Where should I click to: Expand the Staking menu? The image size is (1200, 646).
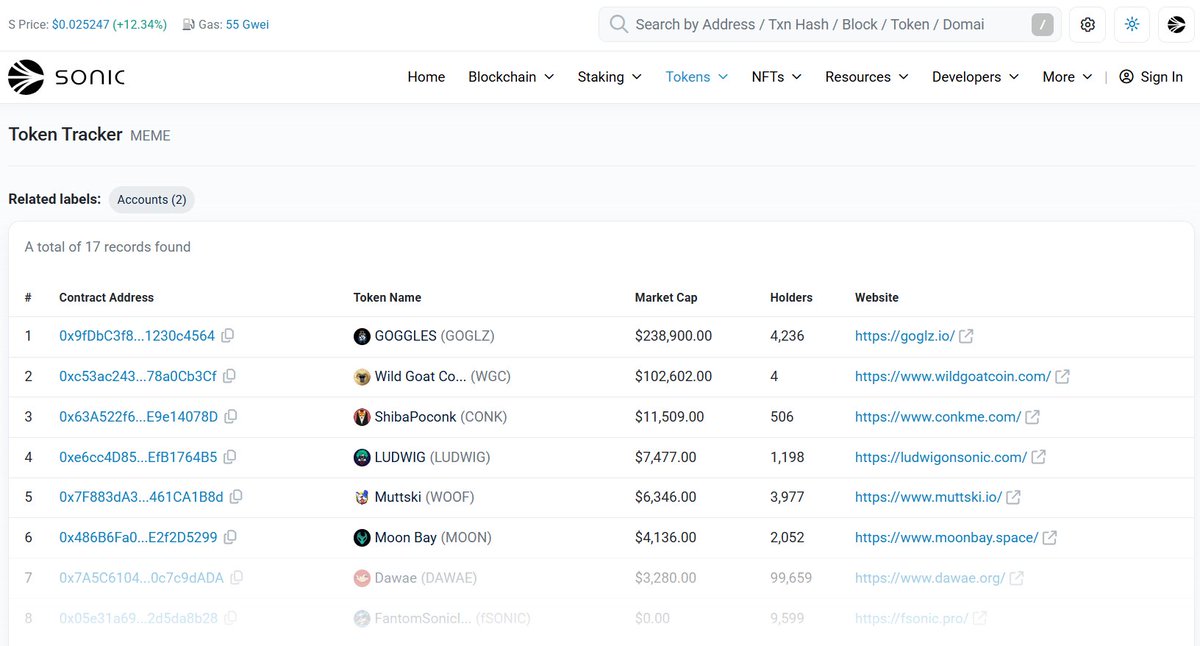pos(609,77)
